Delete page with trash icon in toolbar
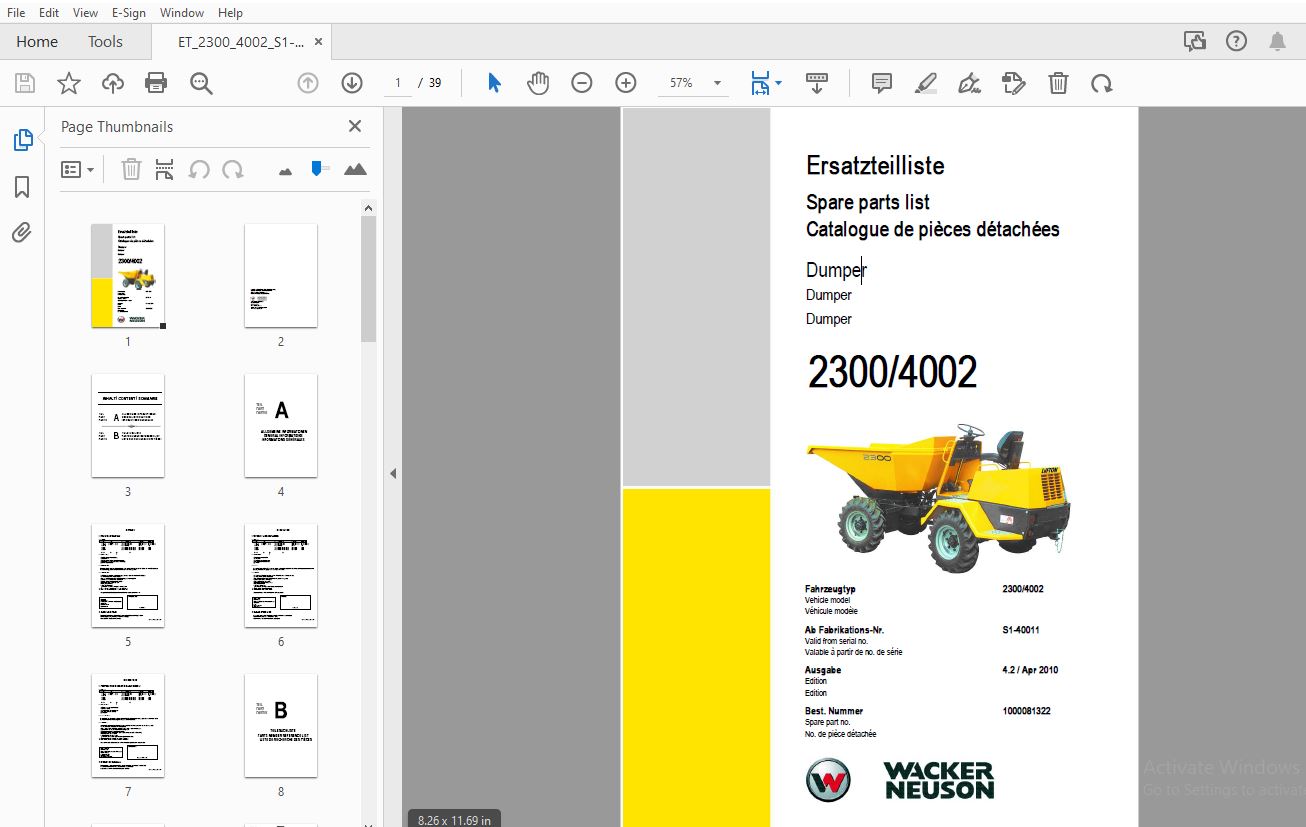This screenshot has width=1306, height=827. (x=1058, y=83)
